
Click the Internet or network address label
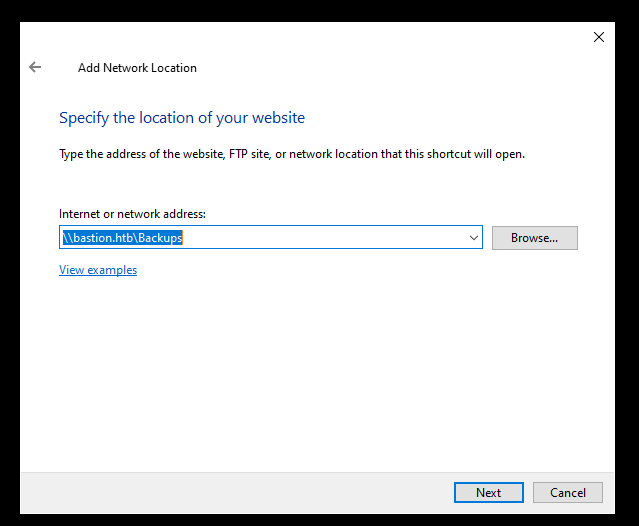click(132, 214)
